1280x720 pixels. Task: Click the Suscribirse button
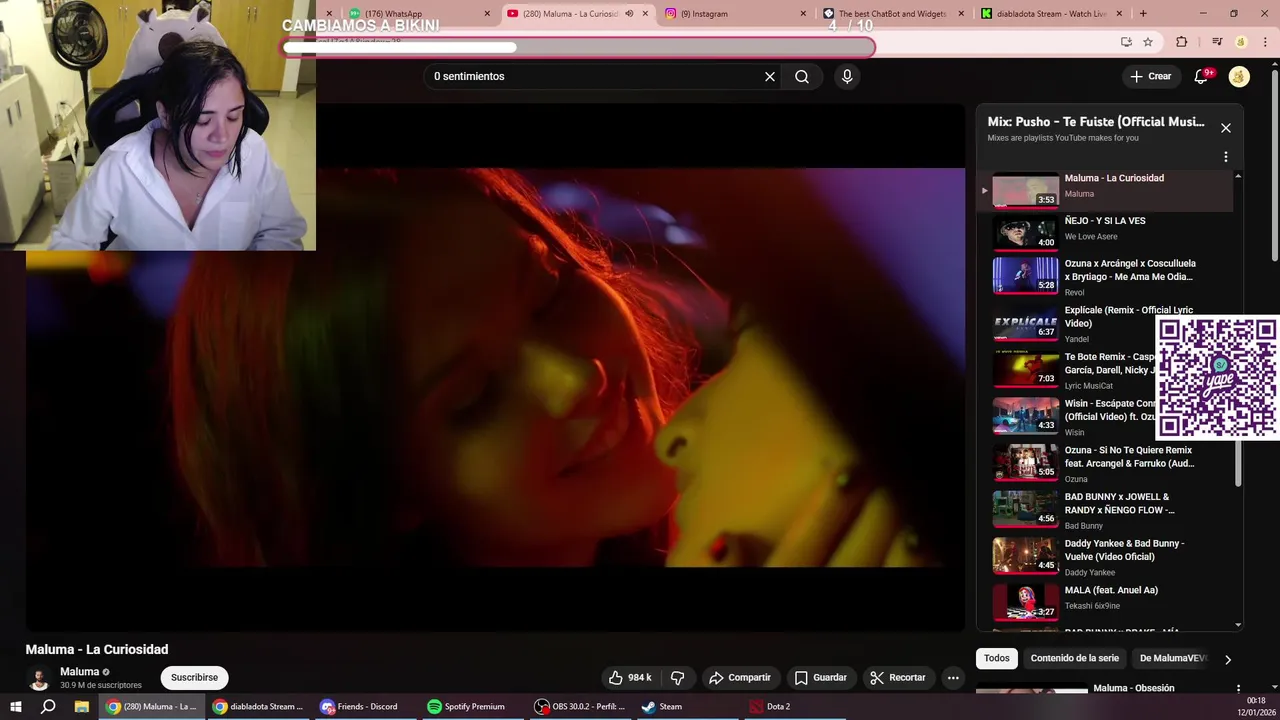pyautogui.click(x=194, y=677)
